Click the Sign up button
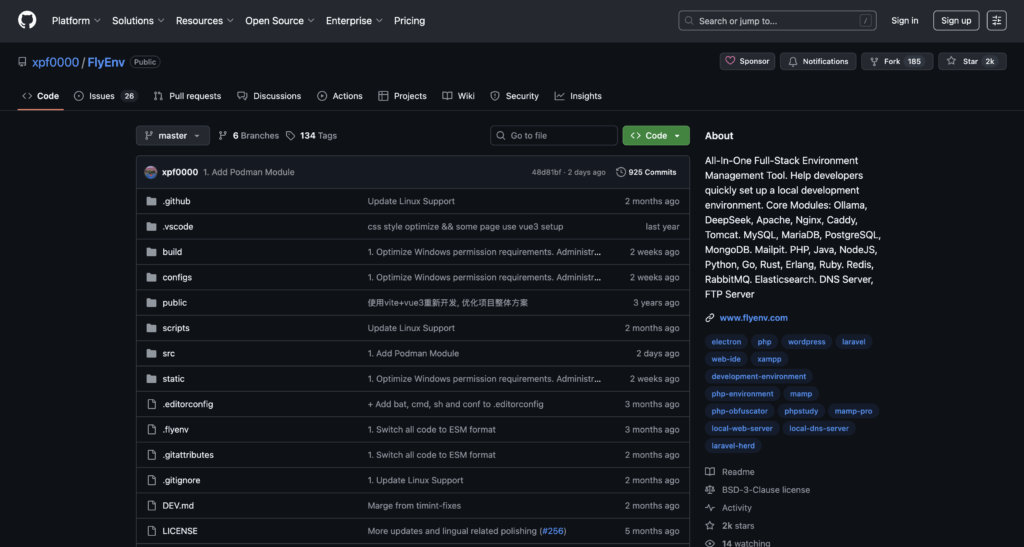1024x547 pixels. point(956,21)
